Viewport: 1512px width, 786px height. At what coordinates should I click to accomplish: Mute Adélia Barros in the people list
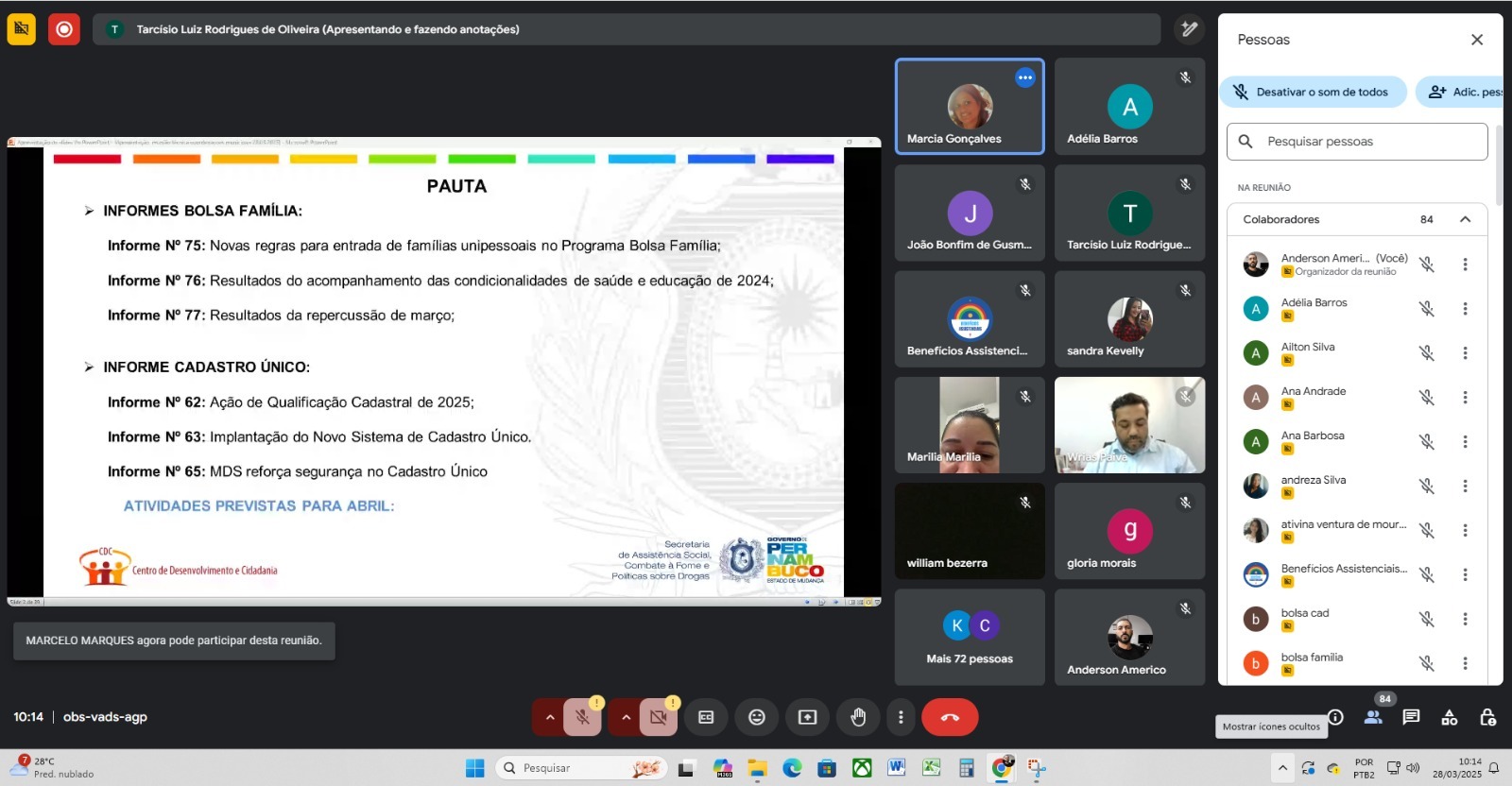tap(1427, 309)
